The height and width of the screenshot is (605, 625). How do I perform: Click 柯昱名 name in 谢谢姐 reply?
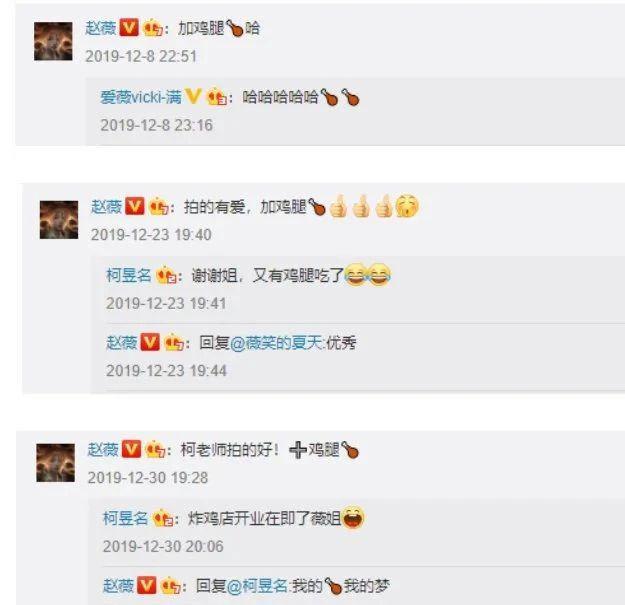(129, 275)
